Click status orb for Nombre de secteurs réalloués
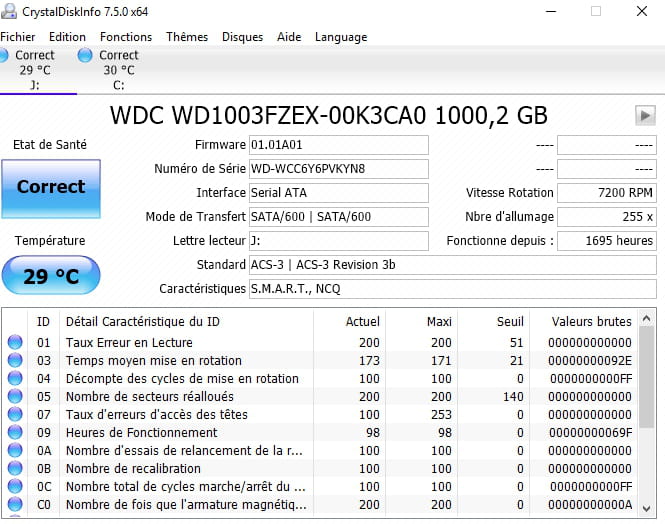The width and height of the screenshot is (665, 524). tap(15, 397)
